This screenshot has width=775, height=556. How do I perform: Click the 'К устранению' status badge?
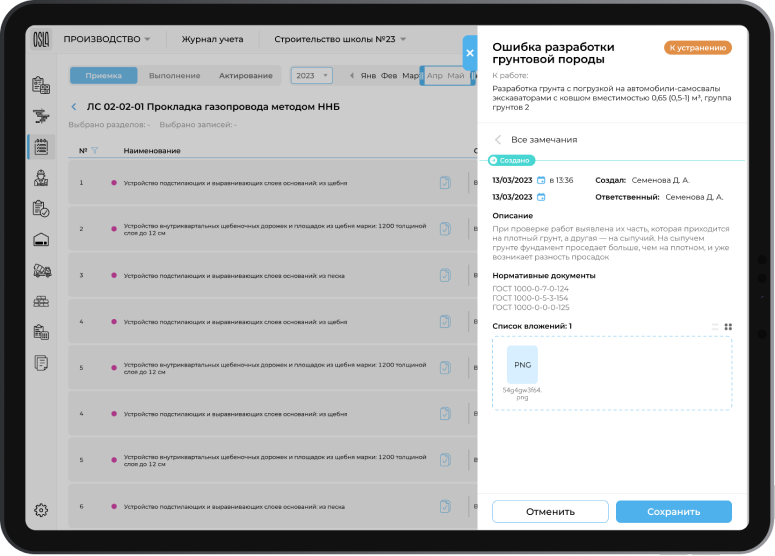point(698,47)
